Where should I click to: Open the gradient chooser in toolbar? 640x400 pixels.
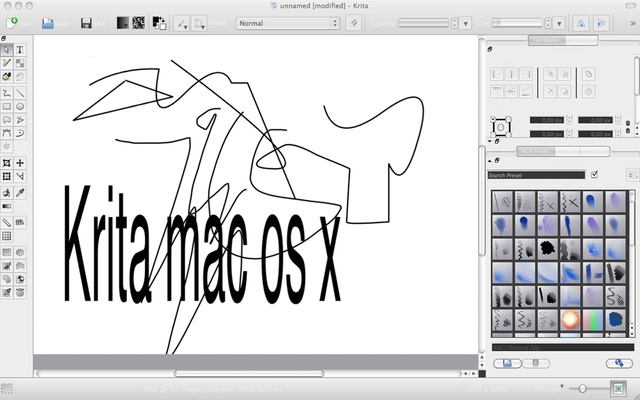123,23
